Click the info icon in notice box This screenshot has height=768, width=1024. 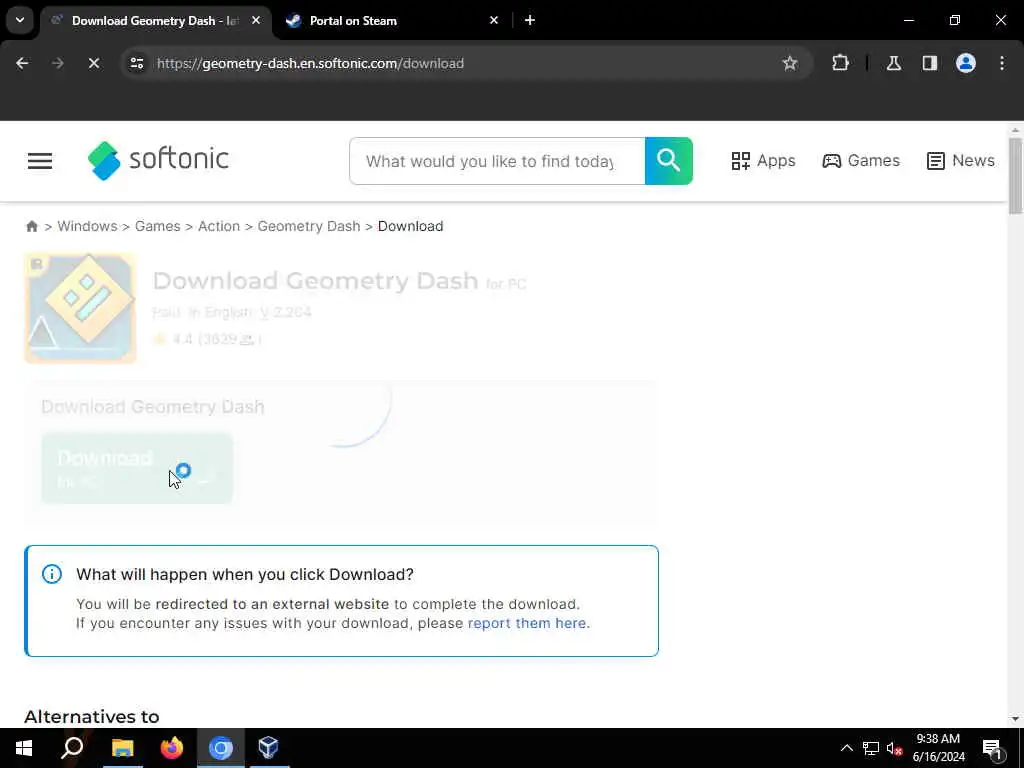(52, 574)
